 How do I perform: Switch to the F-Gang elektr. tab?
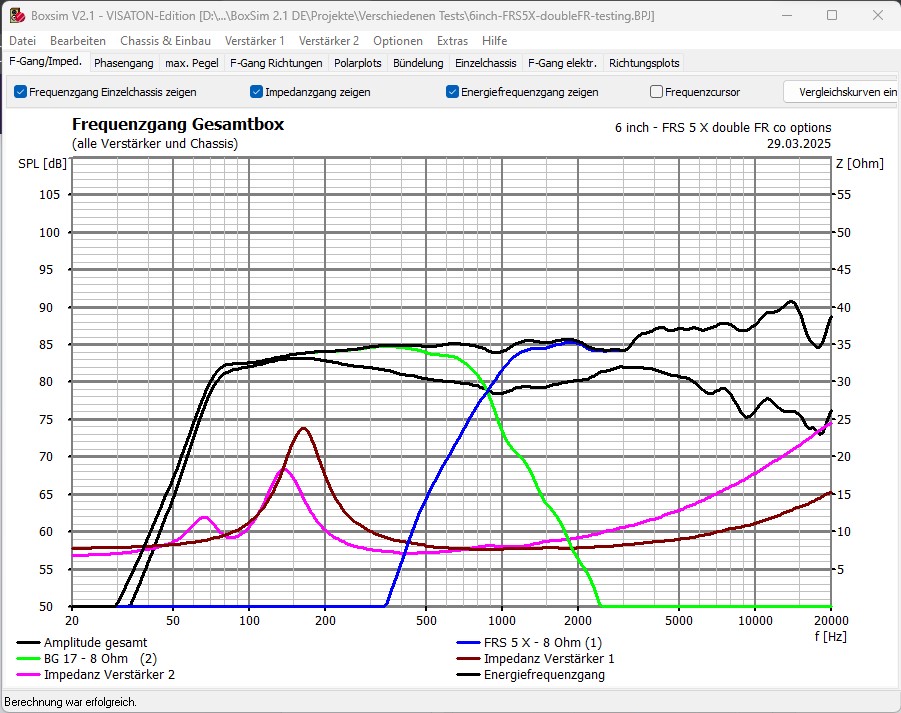pos(563,63)
